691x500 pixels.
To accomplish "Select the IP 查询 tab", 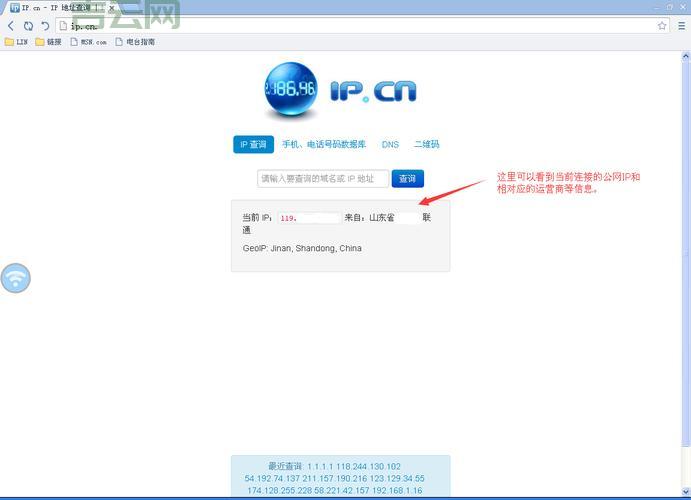I will (x=253, y=144).
